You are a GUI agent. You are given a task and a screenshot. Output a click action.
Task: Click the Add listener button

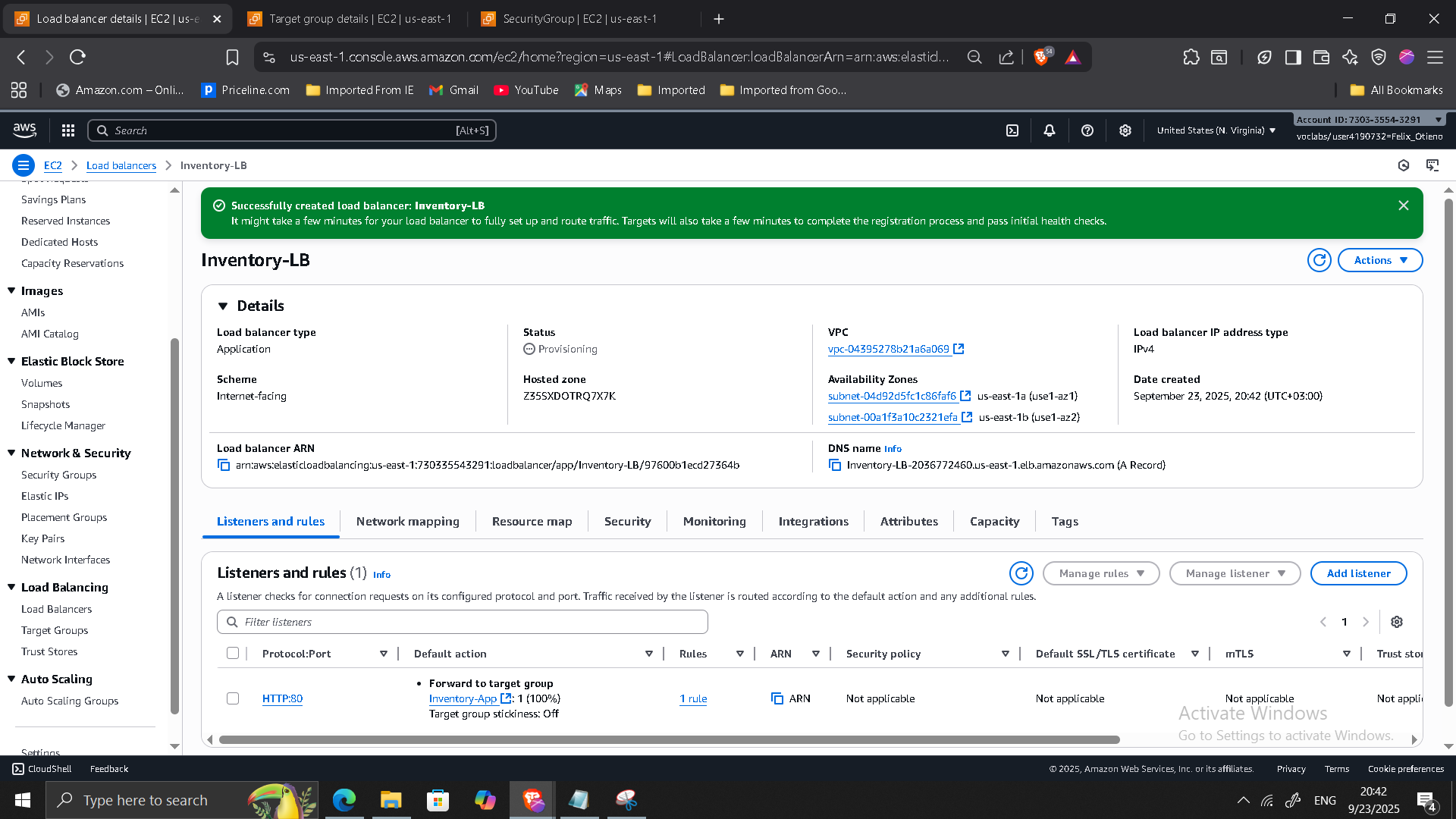click(1358, 573)
